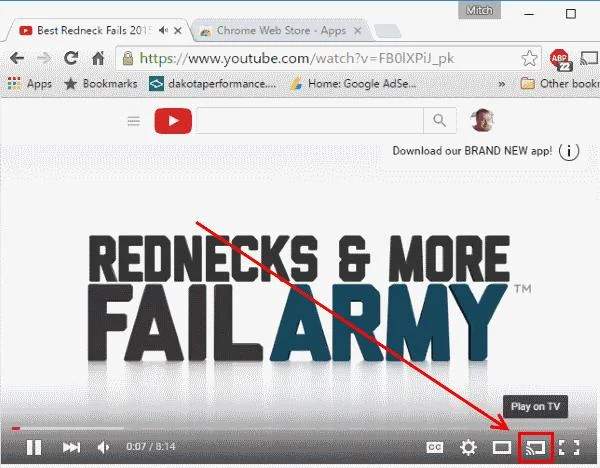This screenshot has width=600, height=468.
Task: Open video settings gear icon
Action: pos(468,447)
